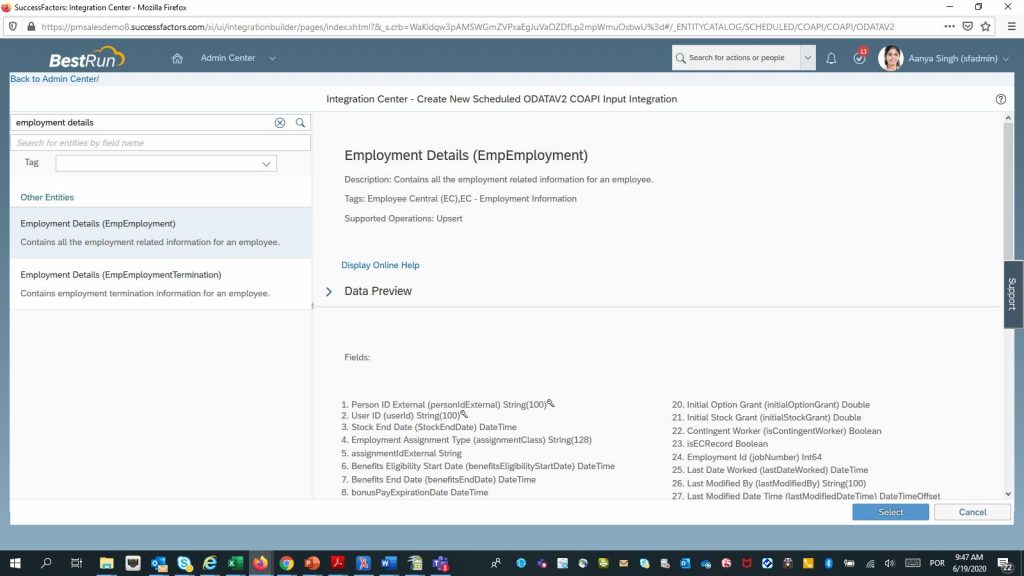Open Microsoft Teams from the taskbar
Image resolution: width=1024 pixels, height=576 pixels.
tap(440, 563)
